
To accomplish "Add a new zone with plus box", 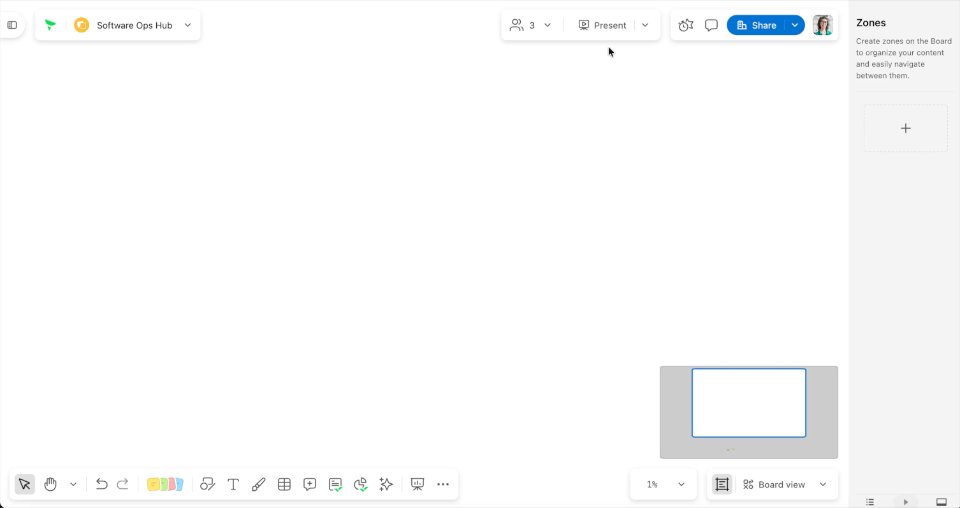I will (906, 128).
